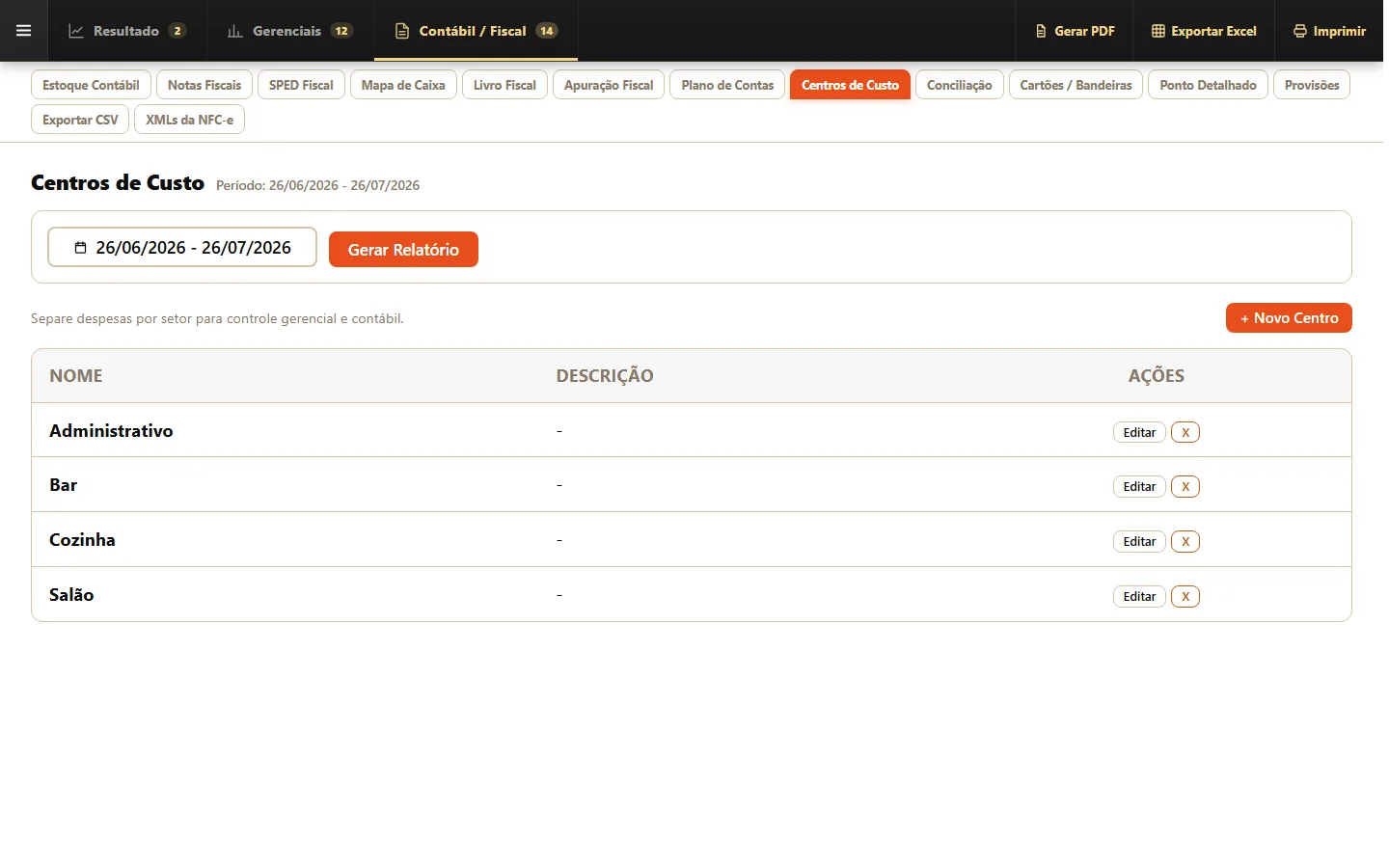Open the hamburger menu

[24, 31]
